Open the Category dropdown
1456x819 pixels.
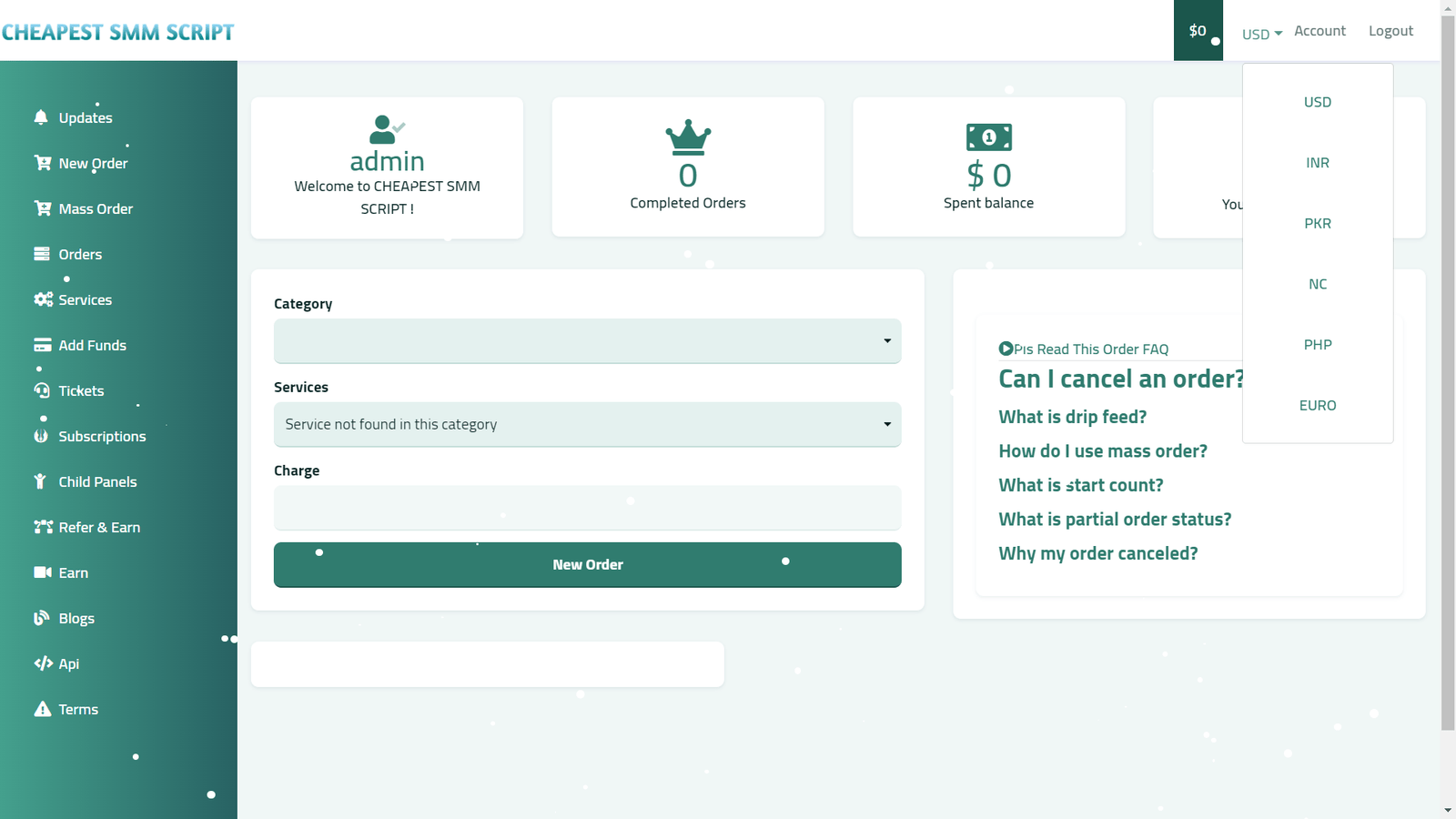coord(587,341)
